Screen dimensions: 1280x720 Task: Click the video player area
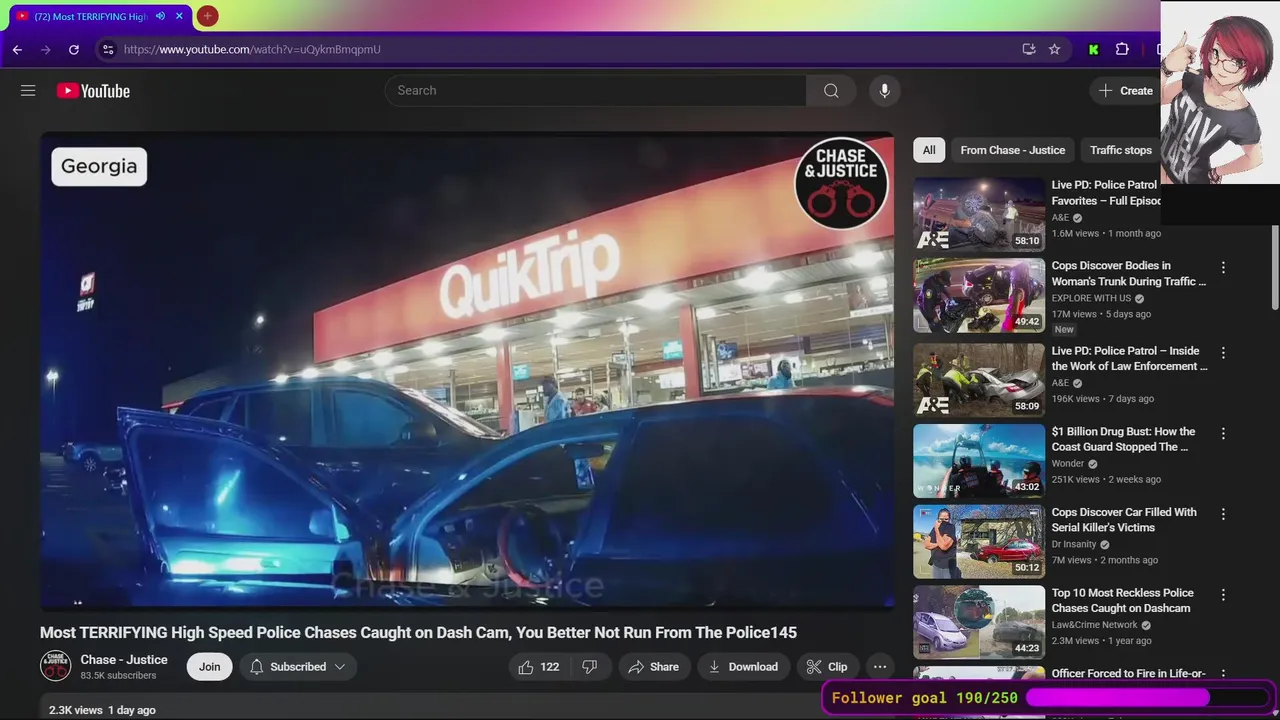pyautogui.click(x=467, y=370)
